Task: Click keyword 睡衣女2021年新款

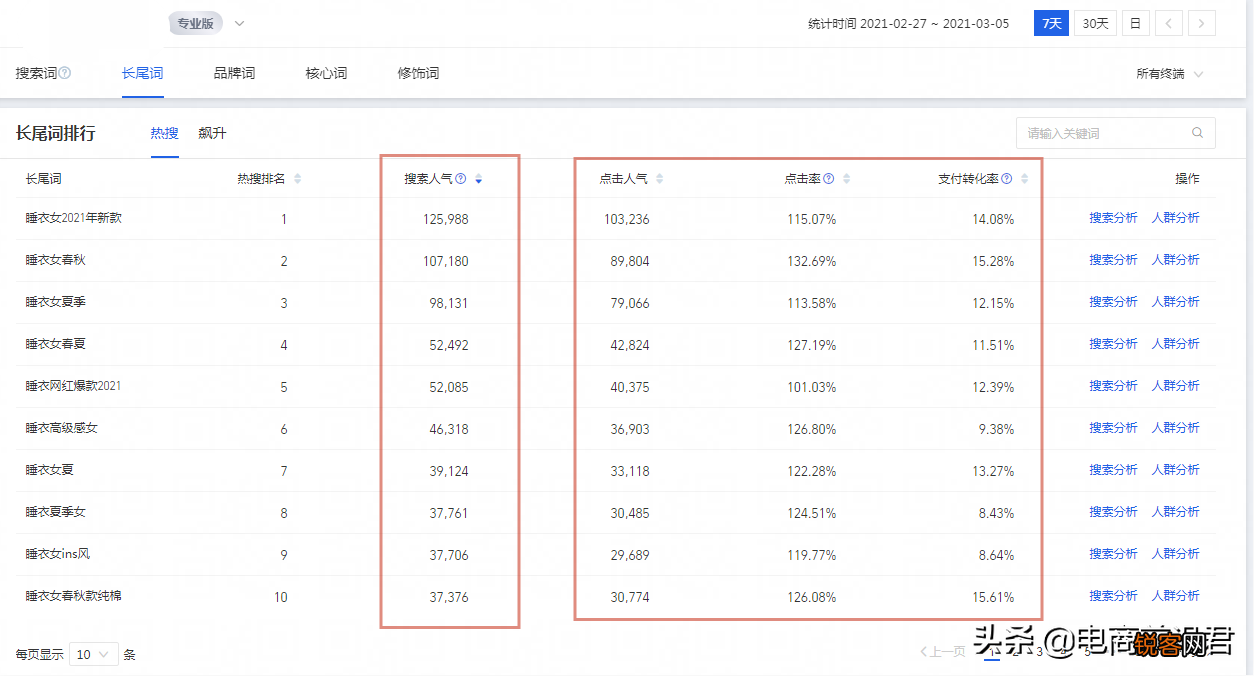Action: tap(74, 218)
